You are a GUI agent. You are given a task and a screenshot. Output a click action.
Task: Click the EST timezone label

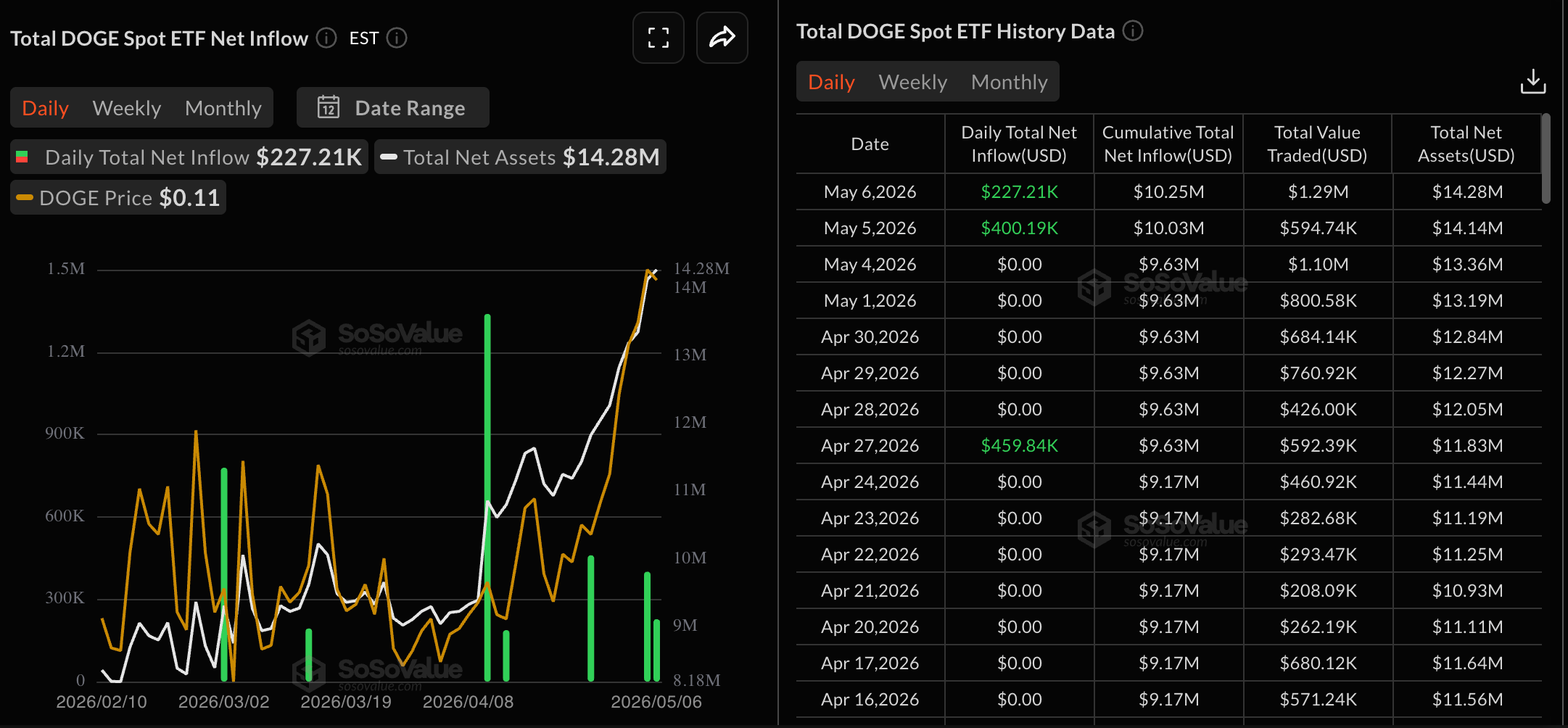(364, 38)
